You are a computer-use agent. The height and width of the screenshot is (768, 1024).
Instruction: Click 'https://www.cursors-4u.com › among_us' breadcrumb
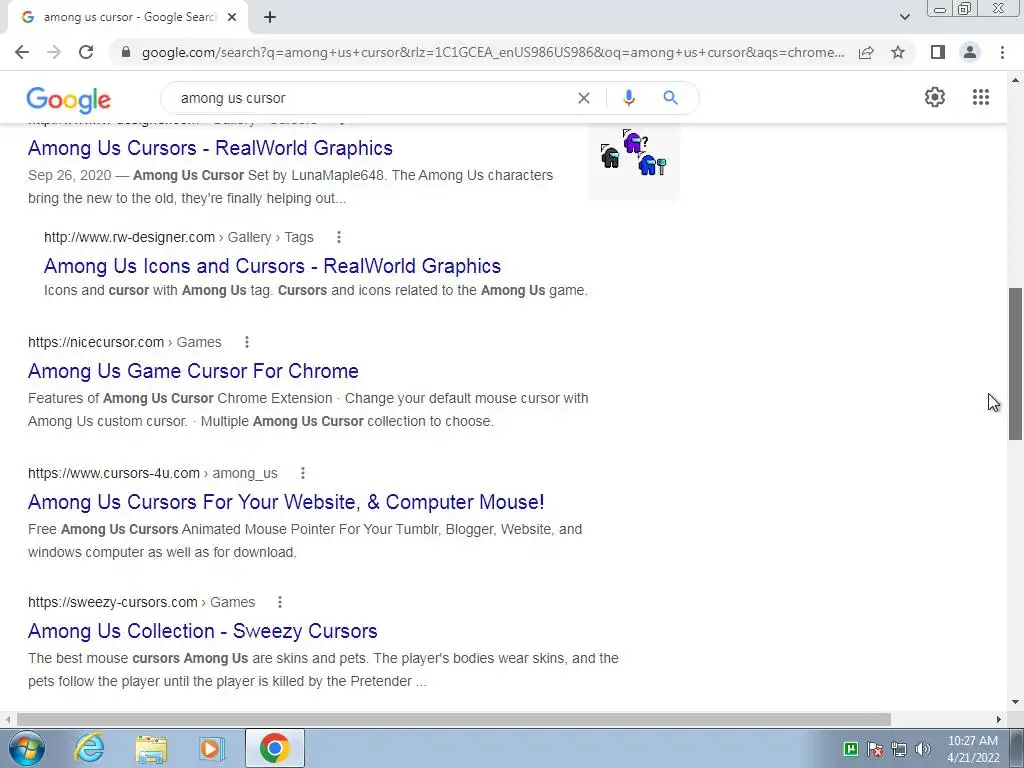(x=153, y=473)
